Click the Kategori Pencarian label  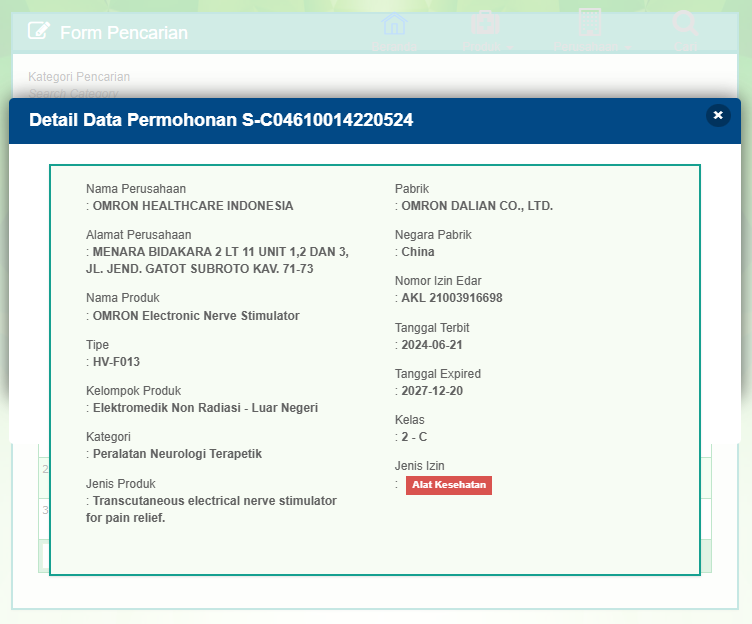pos(79,77)
